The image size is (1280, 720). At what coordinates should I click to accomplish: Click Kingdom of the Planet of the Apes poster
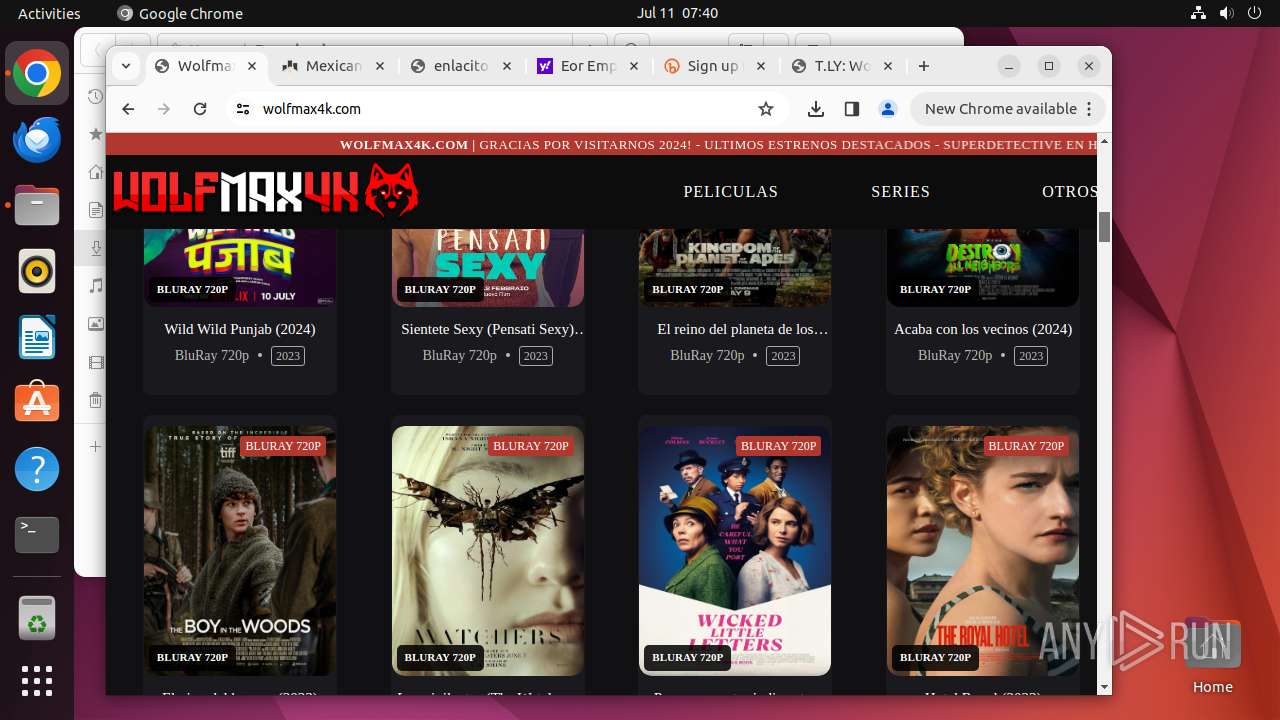tap(735, 267)
